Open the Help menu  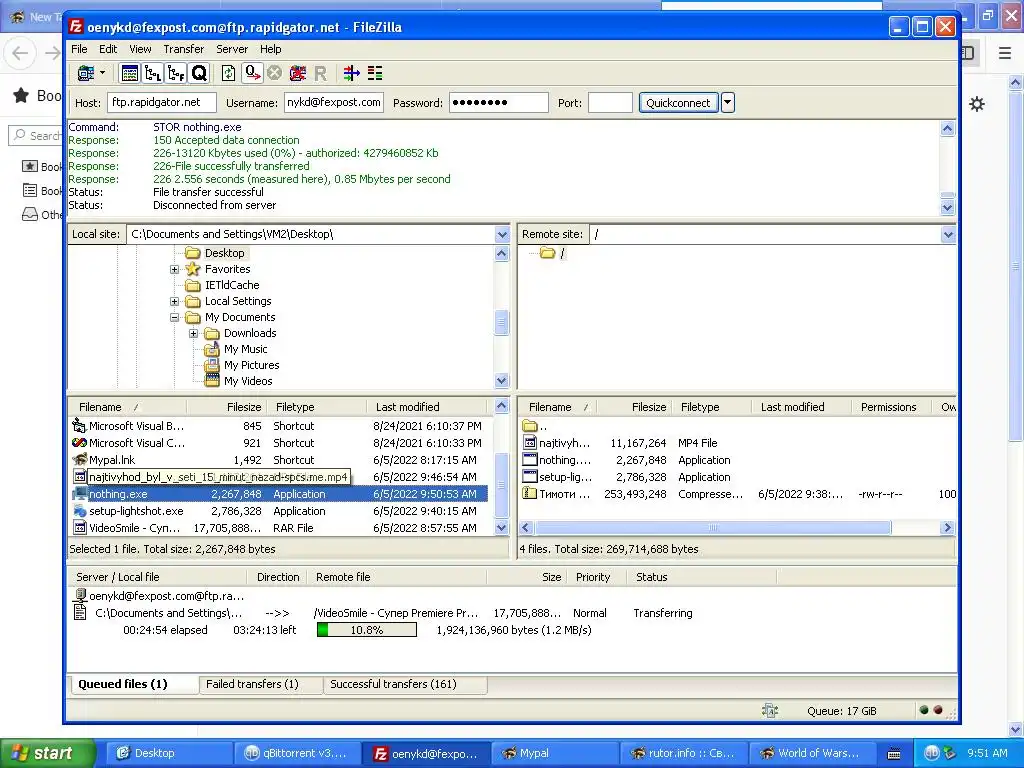[x=270, y=49]
